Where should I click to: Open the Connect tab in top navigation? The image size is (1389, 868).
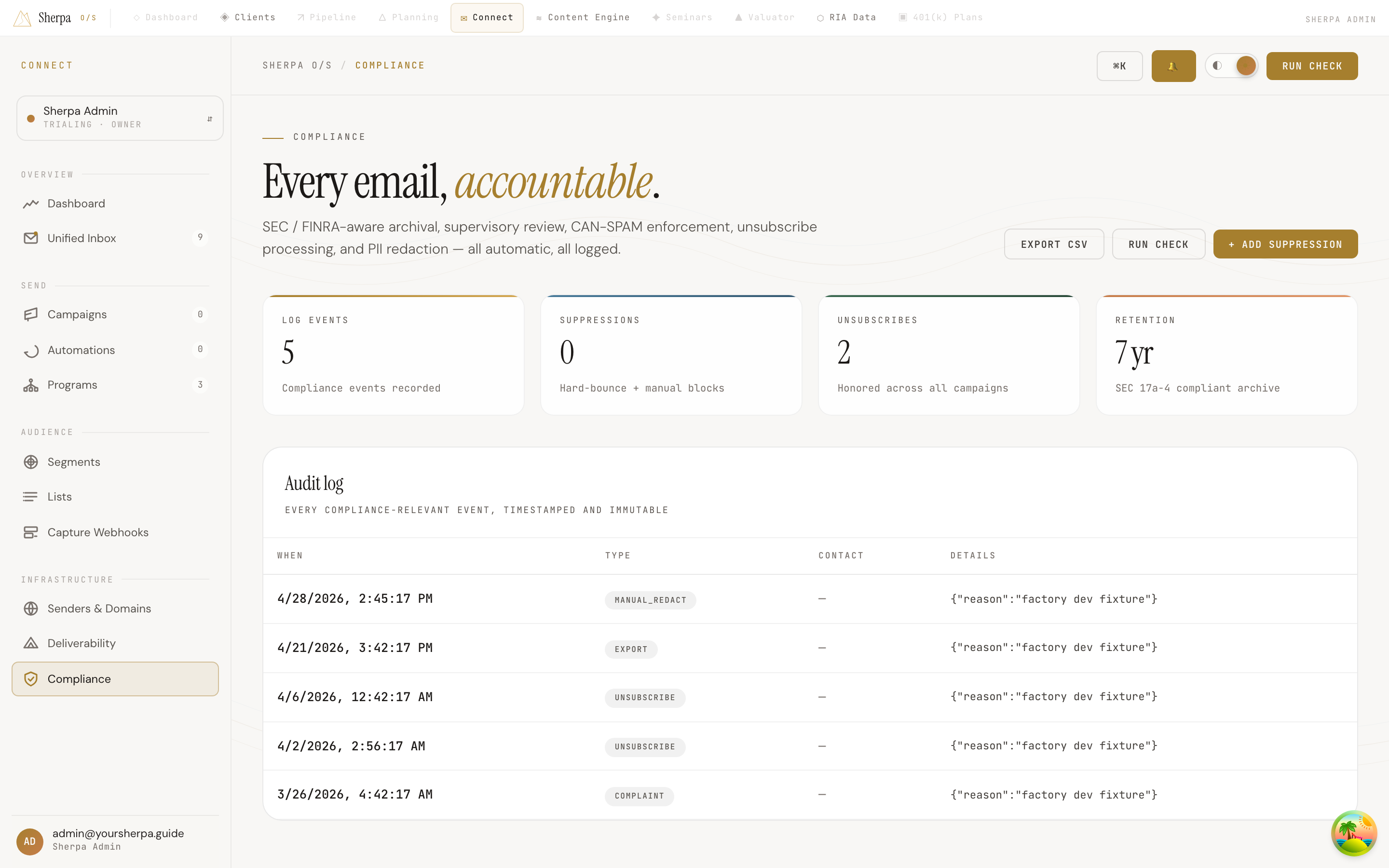point(487,18)
